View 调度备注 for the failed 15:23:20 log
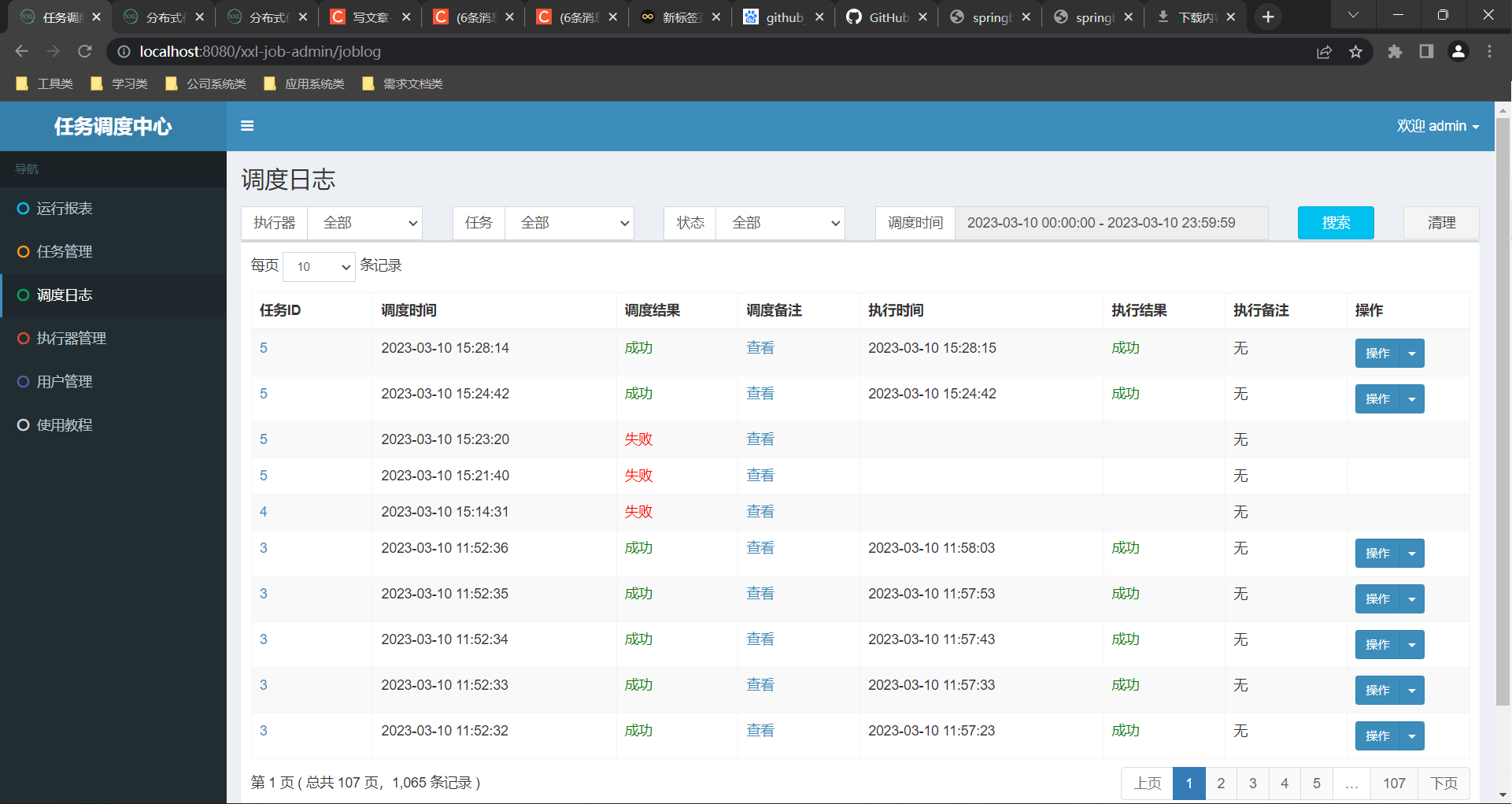 tap(760, 439)
